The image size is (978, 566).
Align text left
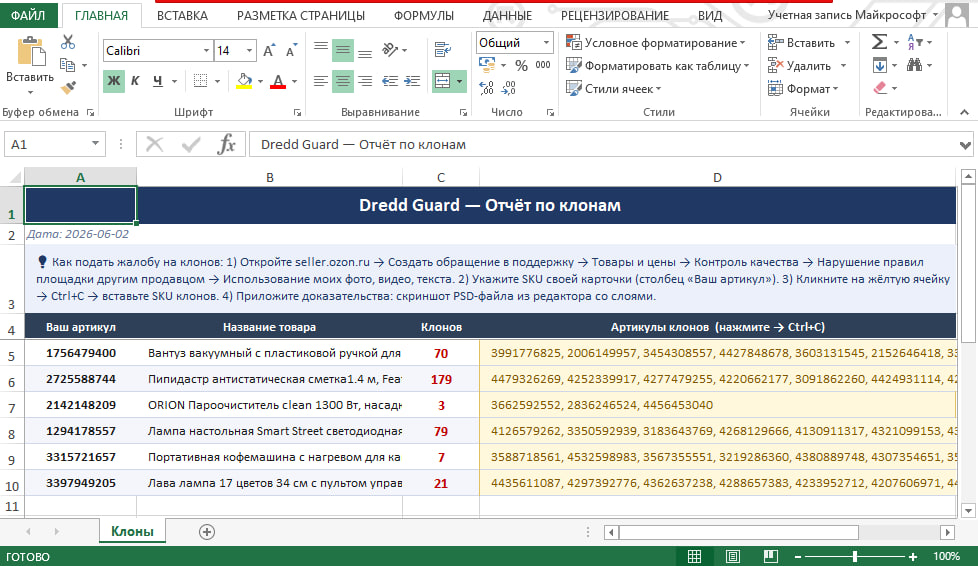321,81
